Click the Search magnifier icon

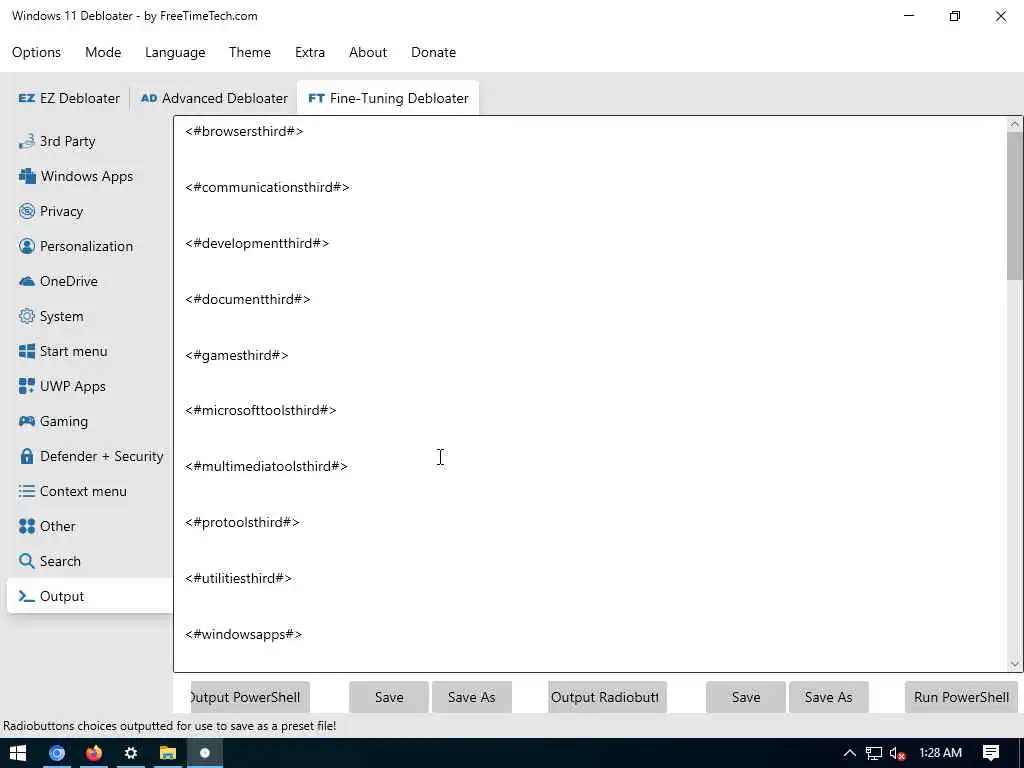27,561
